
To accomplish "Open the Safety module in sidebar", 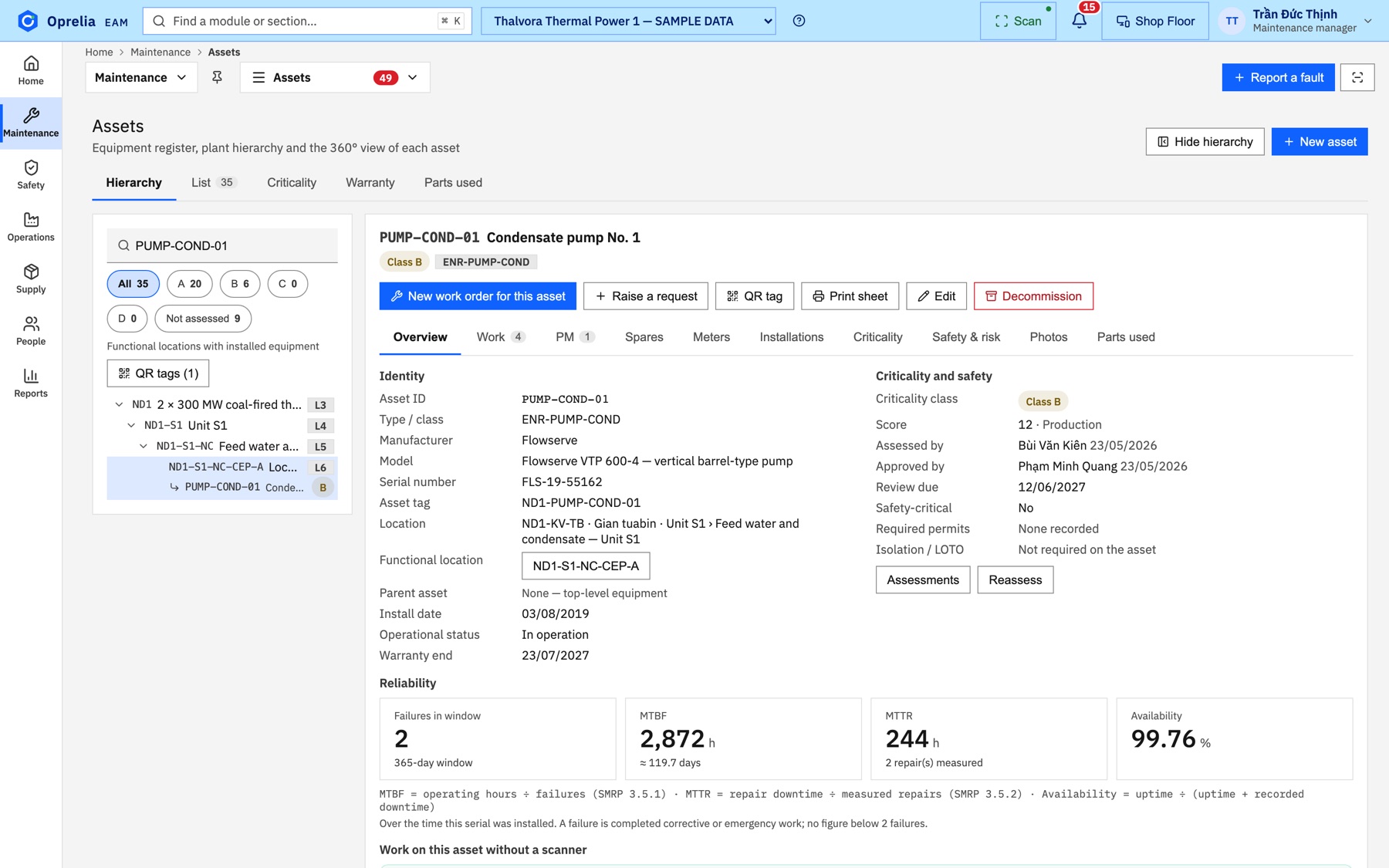I will 31,174.
